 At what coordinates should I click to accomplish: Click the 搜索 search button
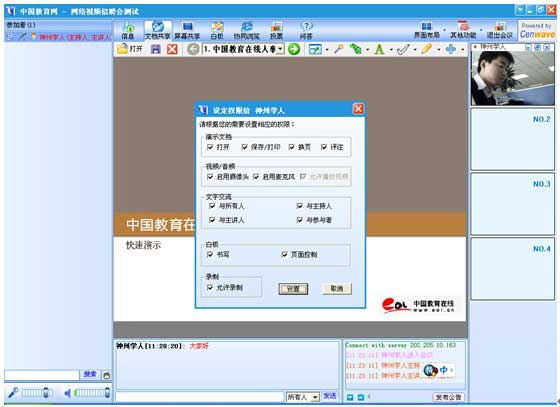(90, 374)
